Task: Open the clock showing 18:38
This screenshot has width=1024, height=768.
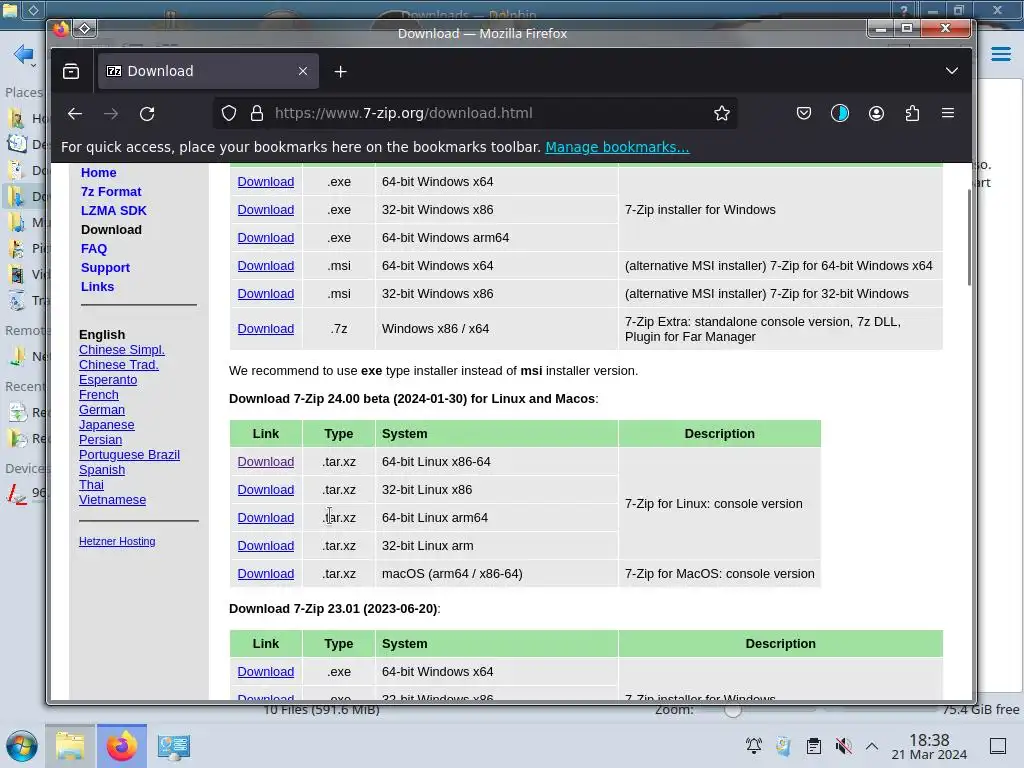Action: coord(929,746)
